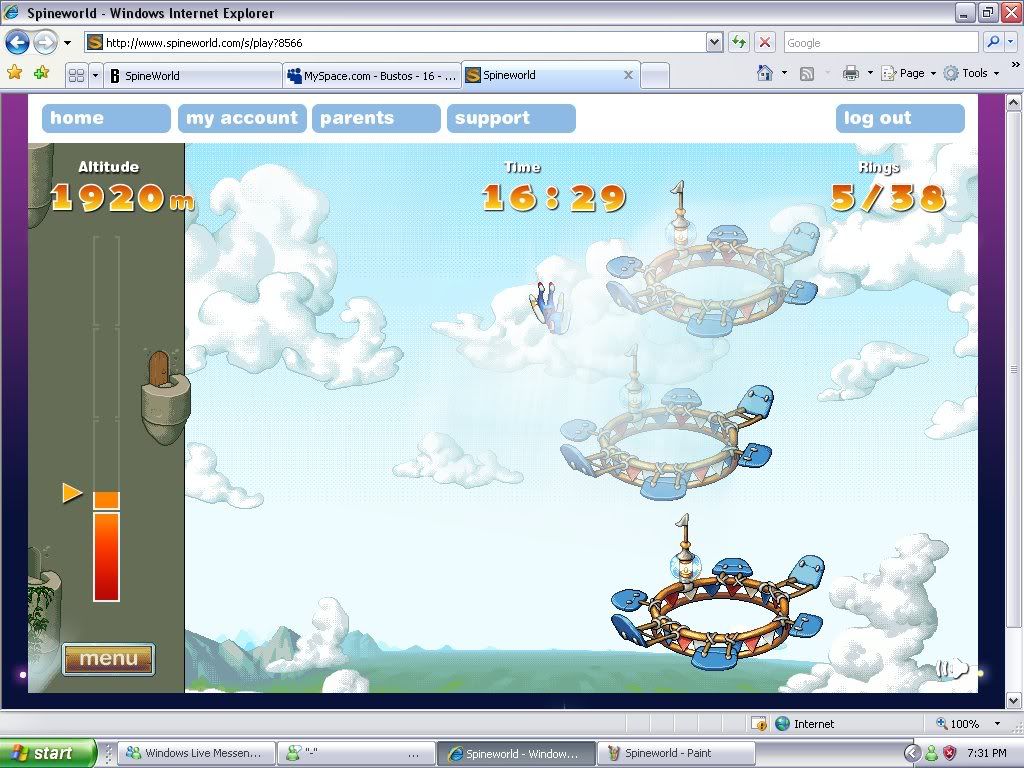Select the active Spineworld tab
This screenshot has height=768, width=1024.
click(551, 75)
